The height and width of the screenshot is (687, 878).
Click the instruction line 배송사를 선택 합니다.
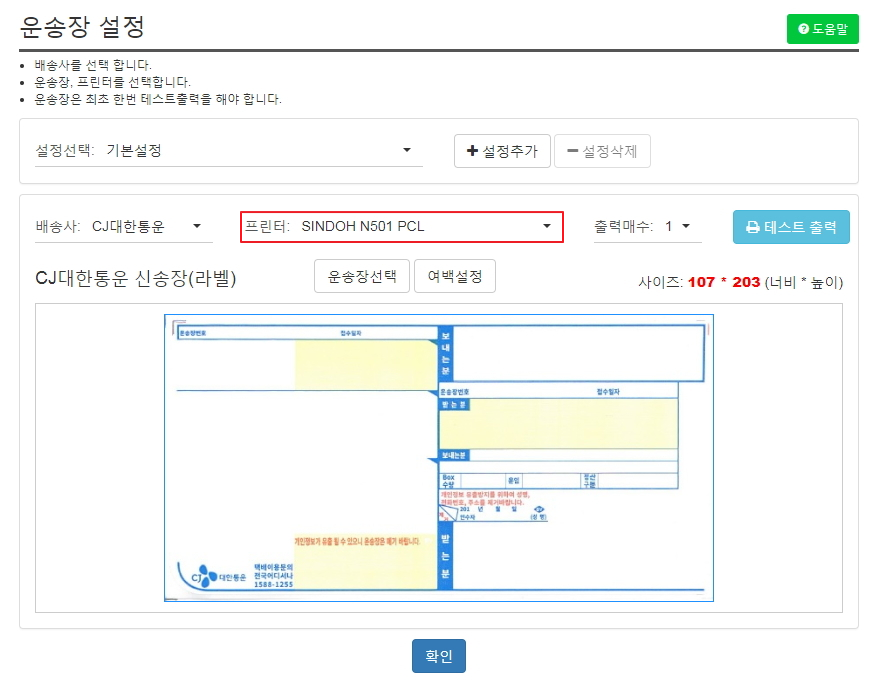pos(93,65)
